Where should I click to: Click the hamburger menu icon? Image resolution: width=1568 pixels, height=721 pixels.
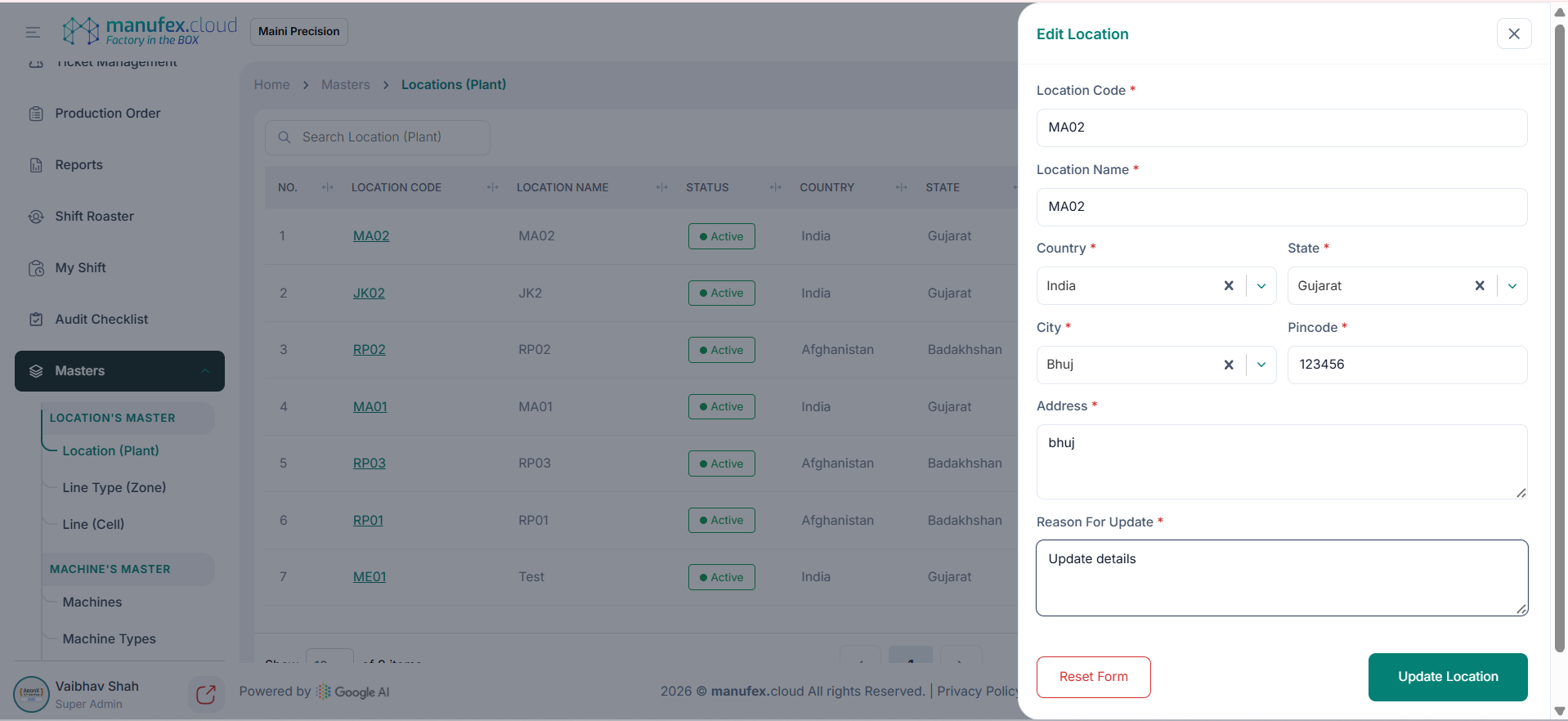(x=33, y=32)
